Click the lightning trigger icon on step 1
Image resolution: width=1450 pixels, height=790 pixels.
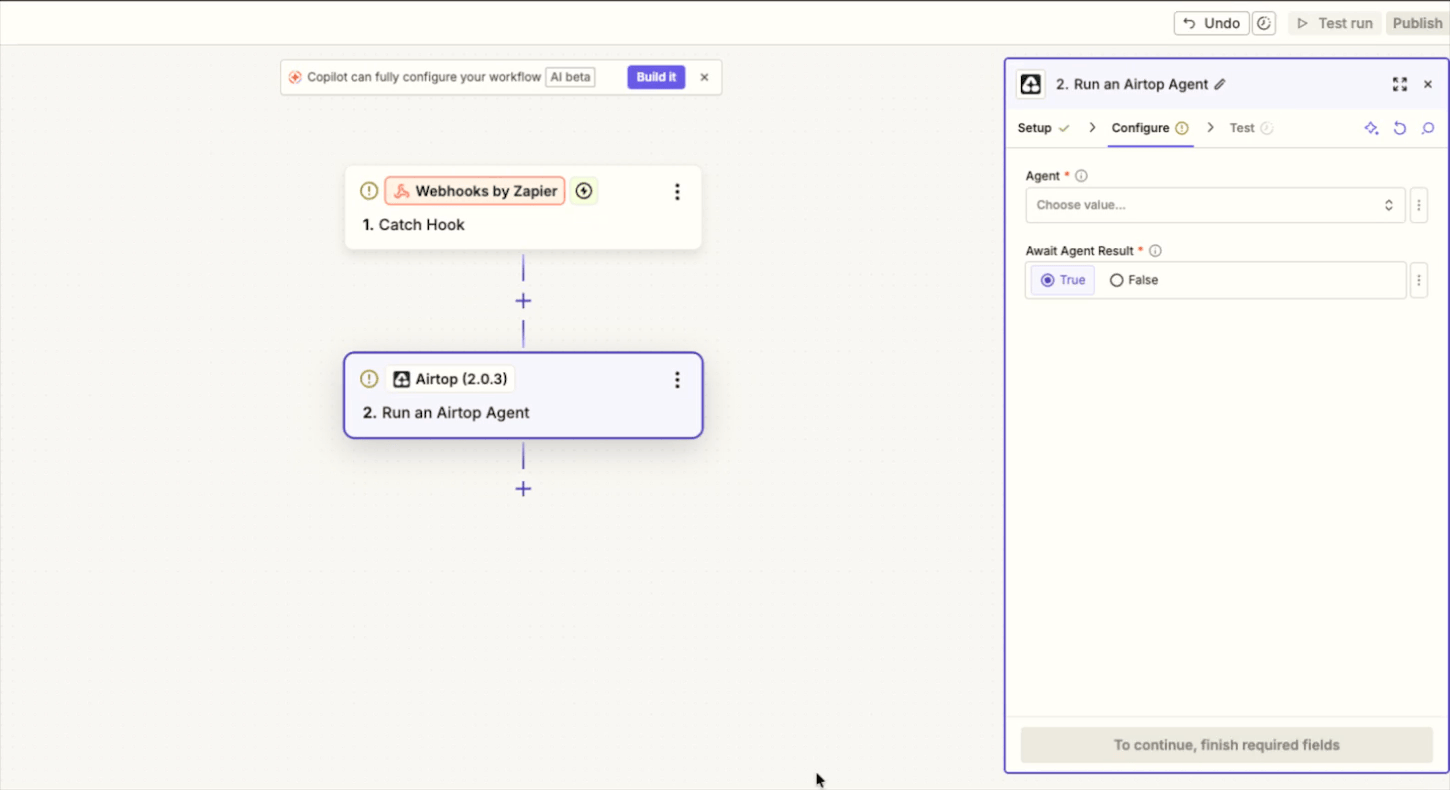(584, 191)
